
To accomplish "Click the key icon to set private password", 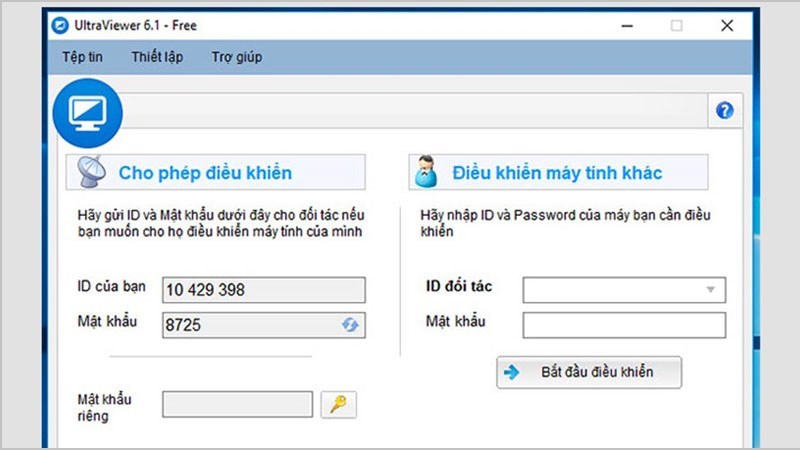I will (338, 404).
